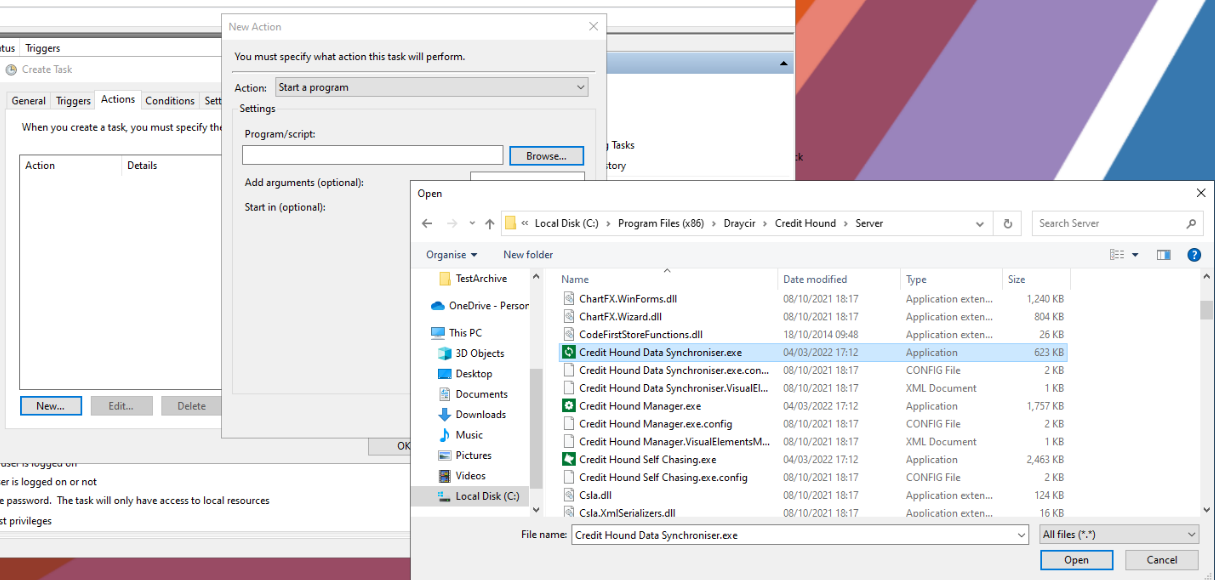Click the Program/script input field

[373, 155]
